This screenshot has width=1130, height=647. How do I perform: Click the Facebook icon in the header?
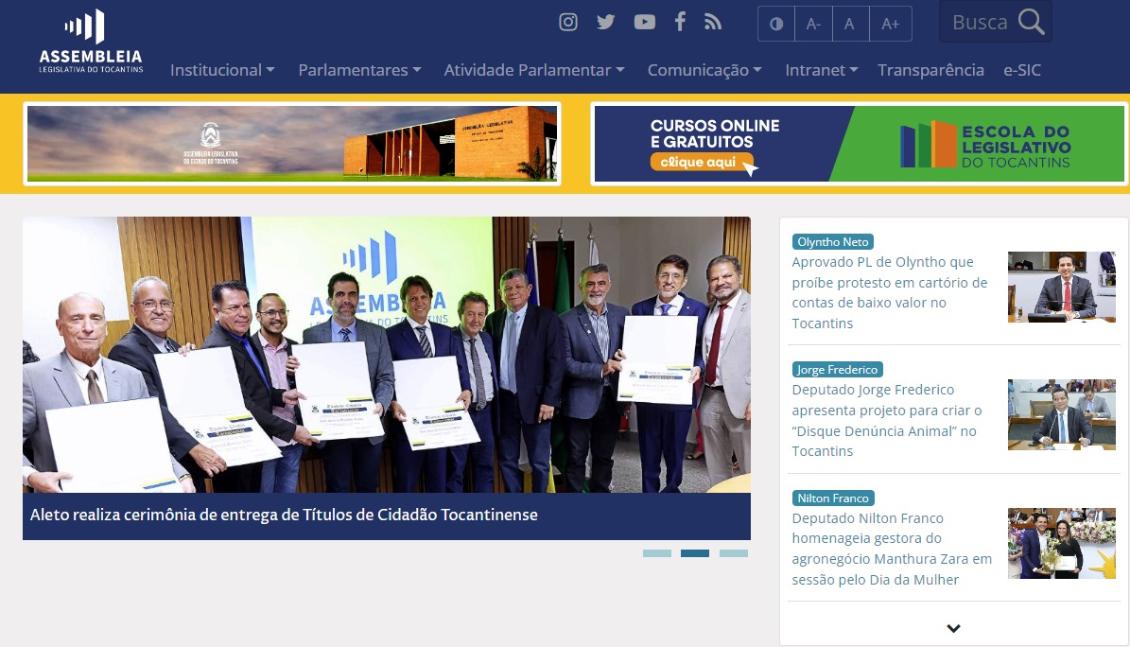[x=680, y=21]
